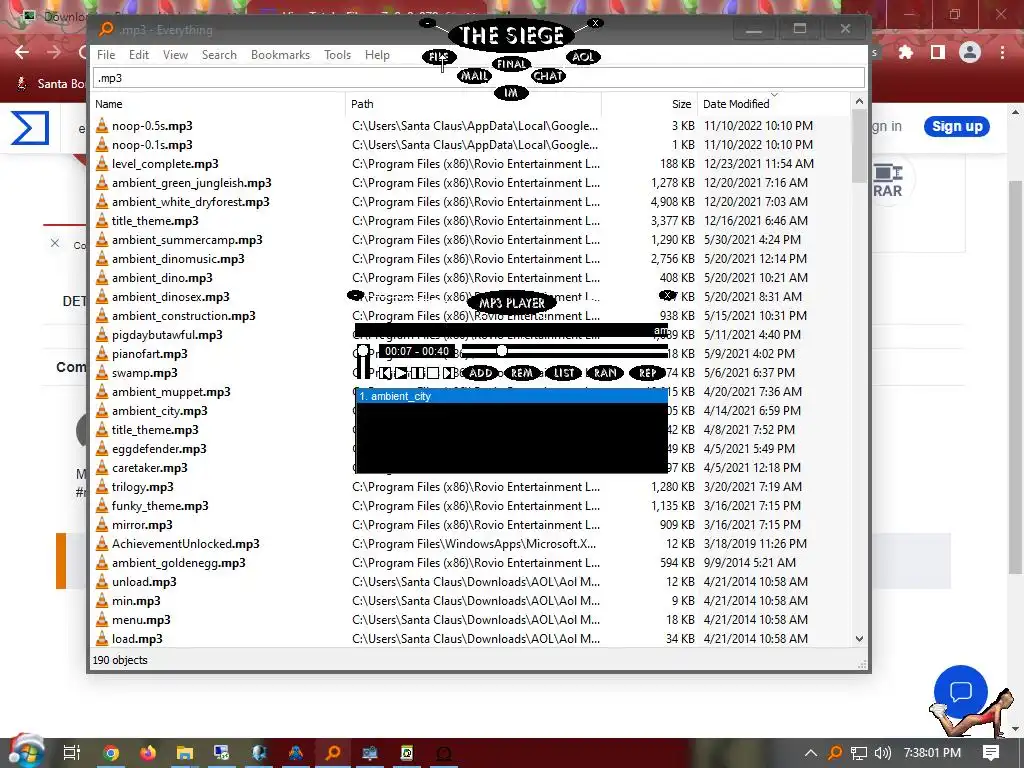Stop playback in MP3 Player
1024x768 pixels.
point(432,373)
